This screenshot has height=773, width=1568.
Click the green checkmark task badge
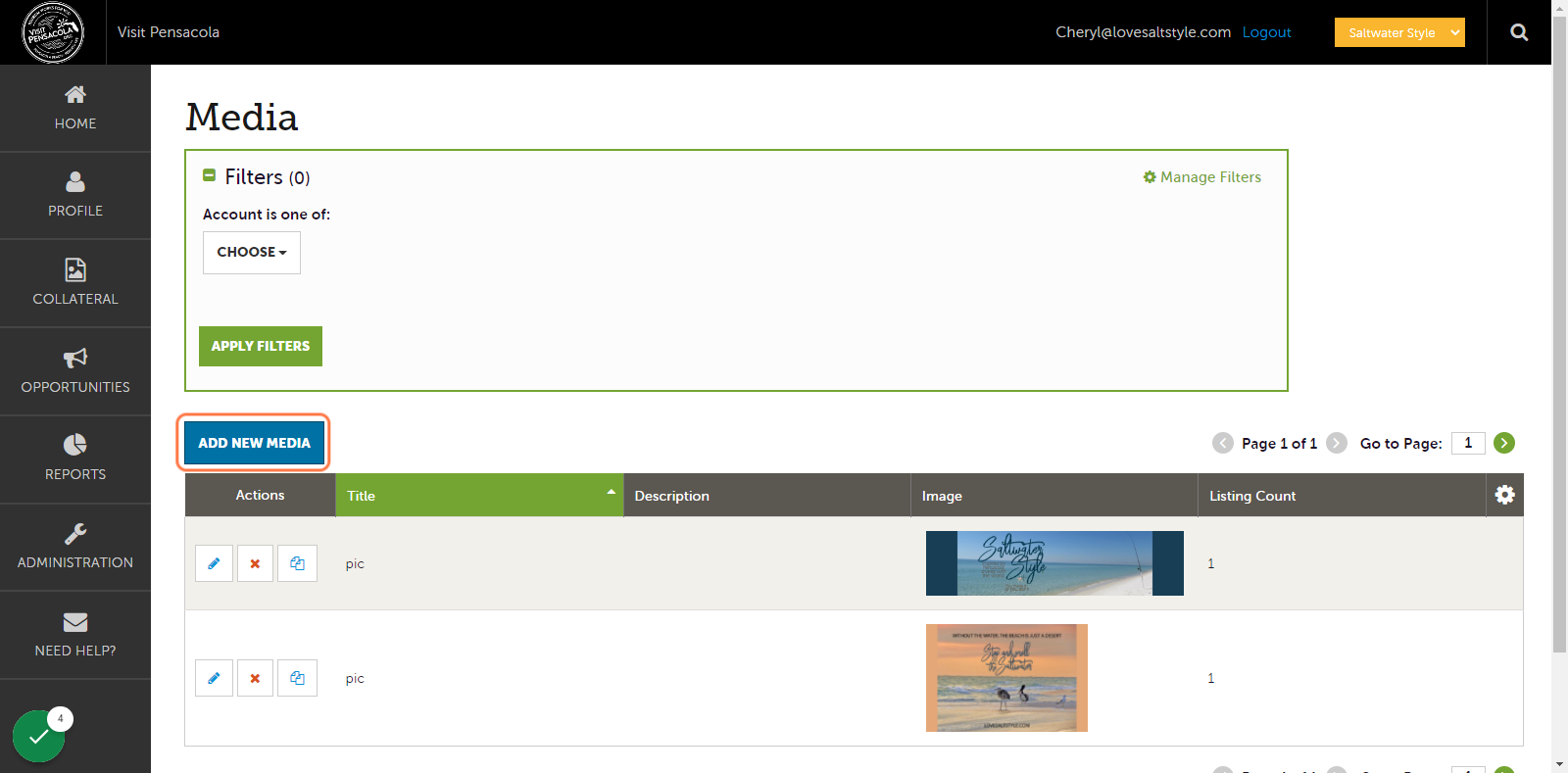[39, 736]
